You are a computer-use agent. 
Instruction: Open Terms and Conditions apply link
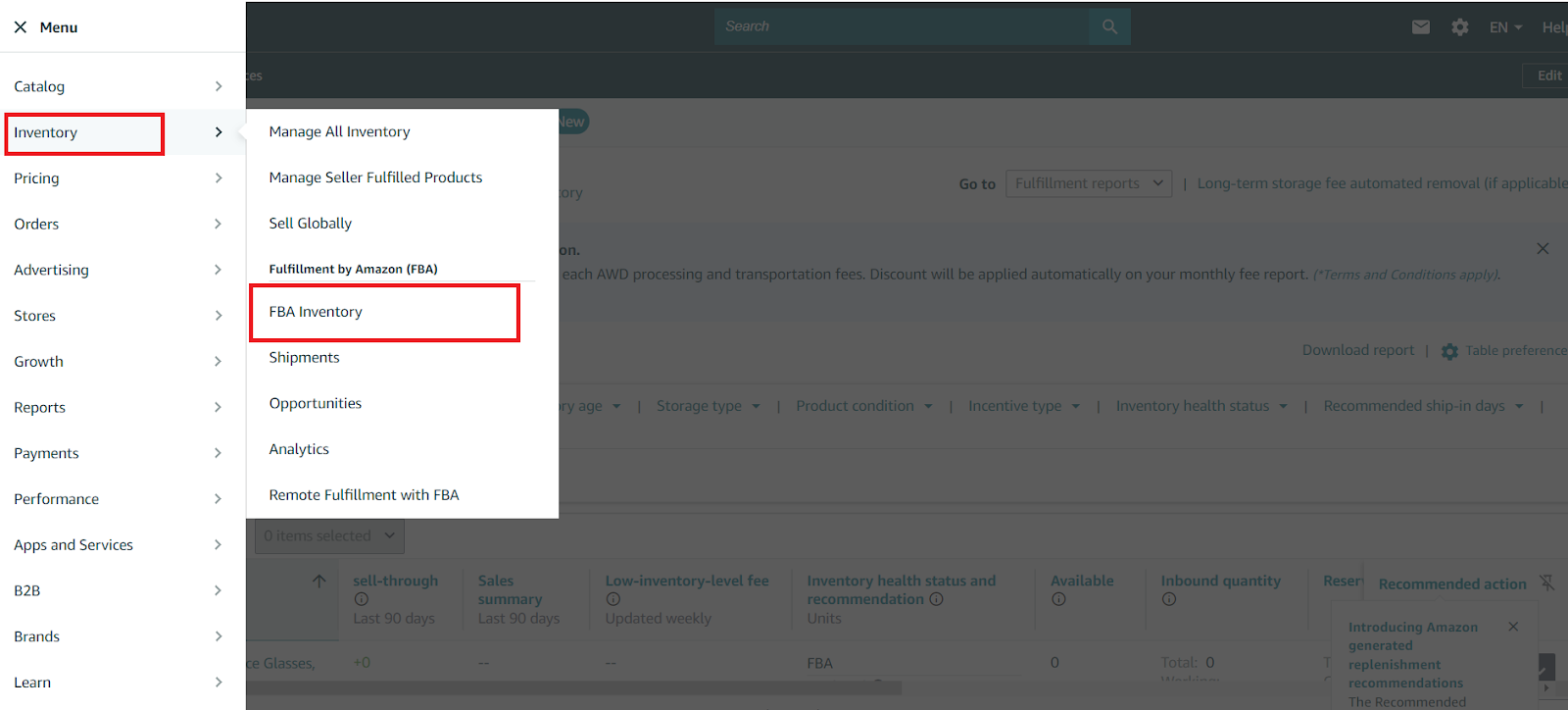click(1406, 275)
